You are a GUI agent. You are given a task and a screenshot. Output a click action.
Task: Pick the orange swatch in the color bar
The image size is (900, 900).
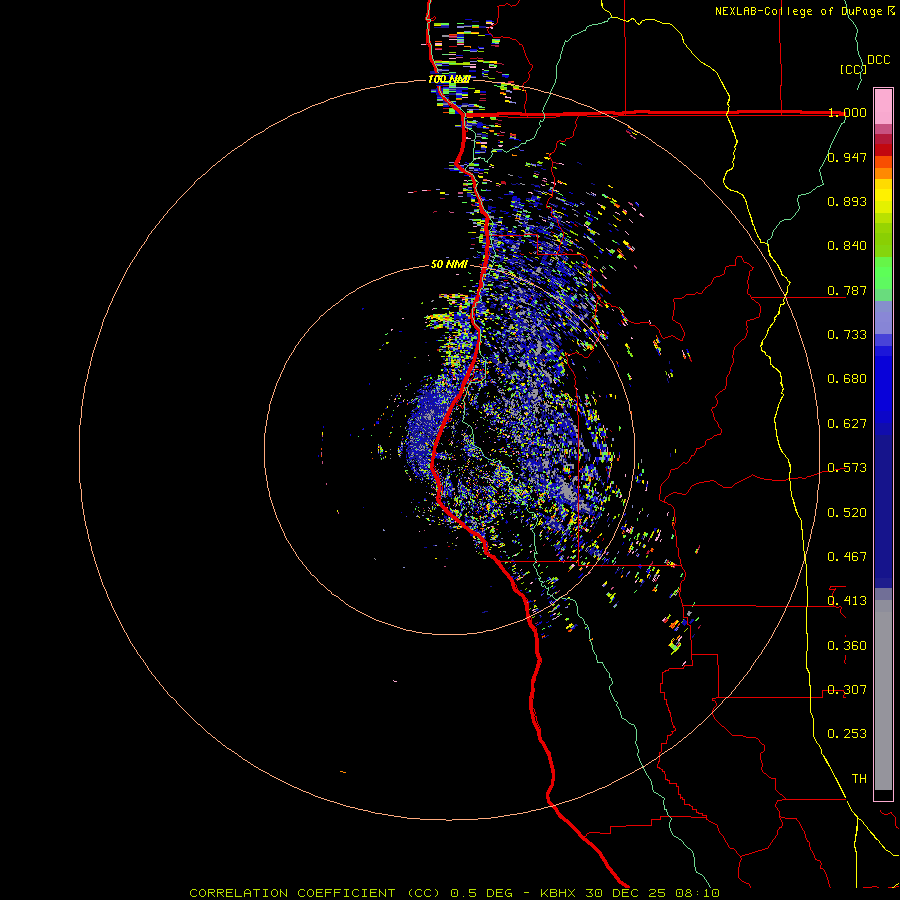click(883, 173)
